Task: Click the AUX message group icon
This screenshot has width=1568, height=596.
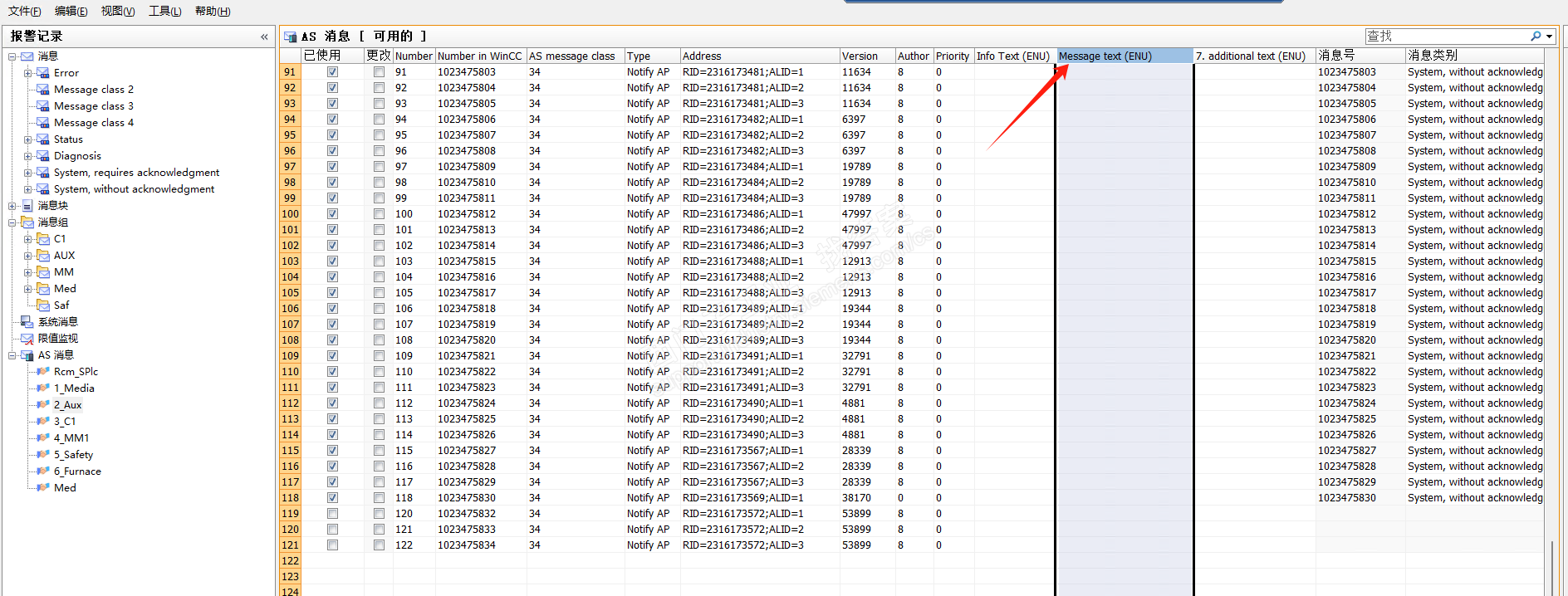Action: tap(43, 256)
